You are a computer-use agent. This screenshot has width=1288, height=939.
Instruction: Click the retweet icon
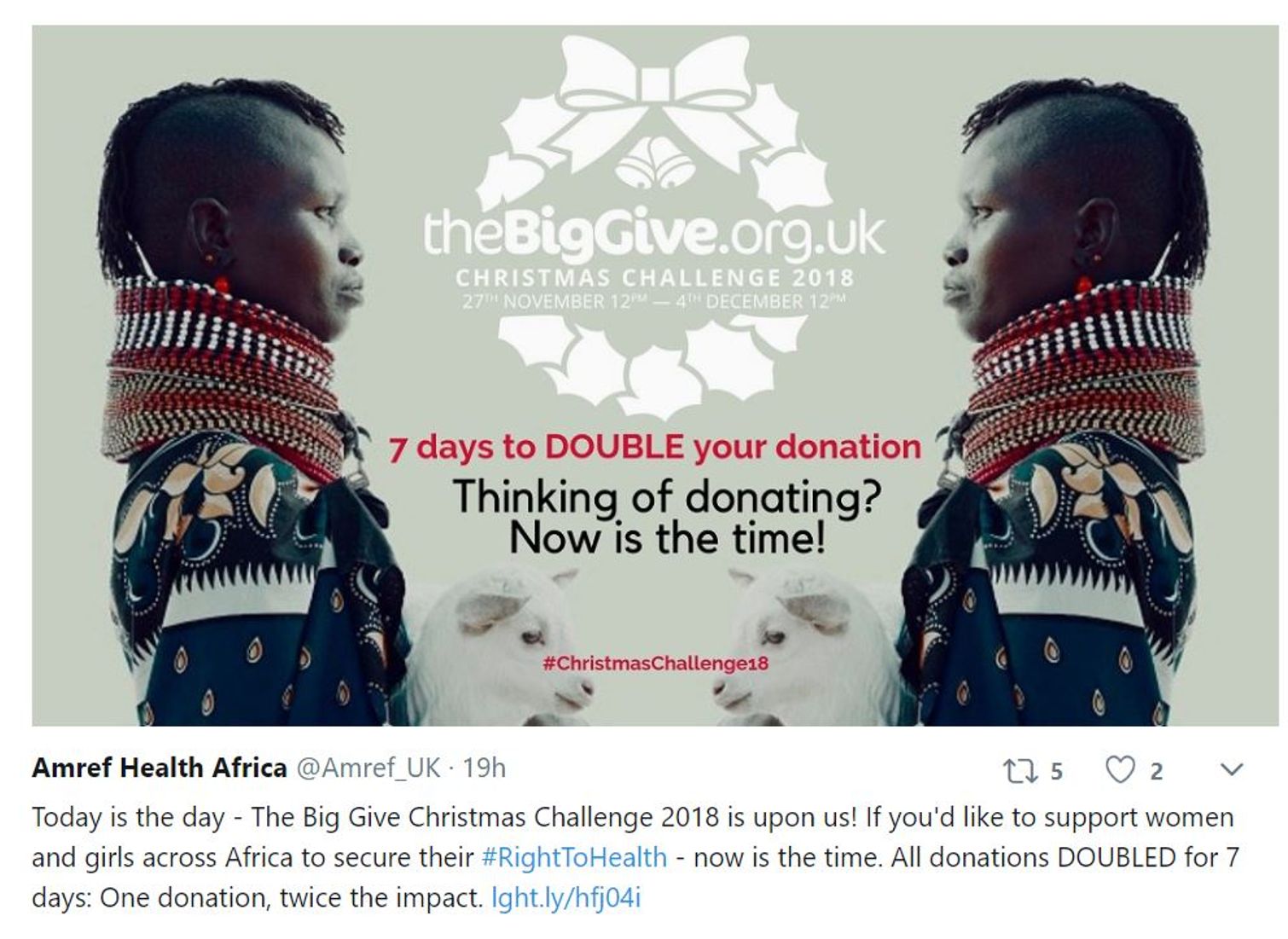(1018, 771)
